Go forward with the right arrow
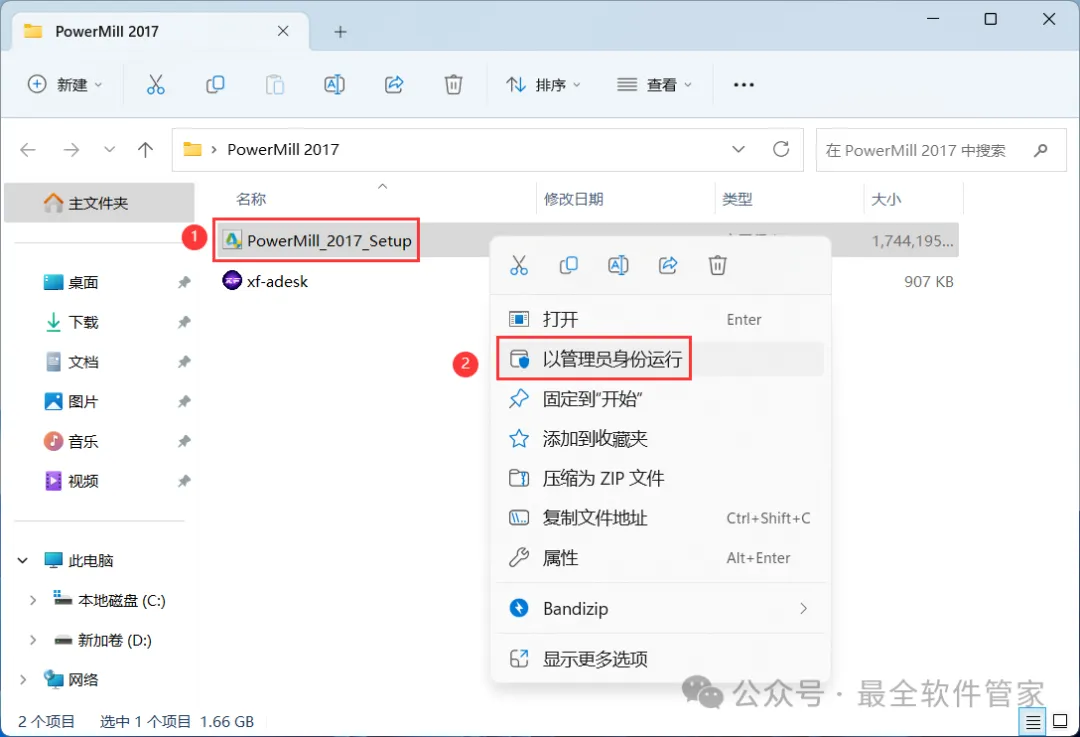This screenshot has width=1080, height=737. coord(72,149)
